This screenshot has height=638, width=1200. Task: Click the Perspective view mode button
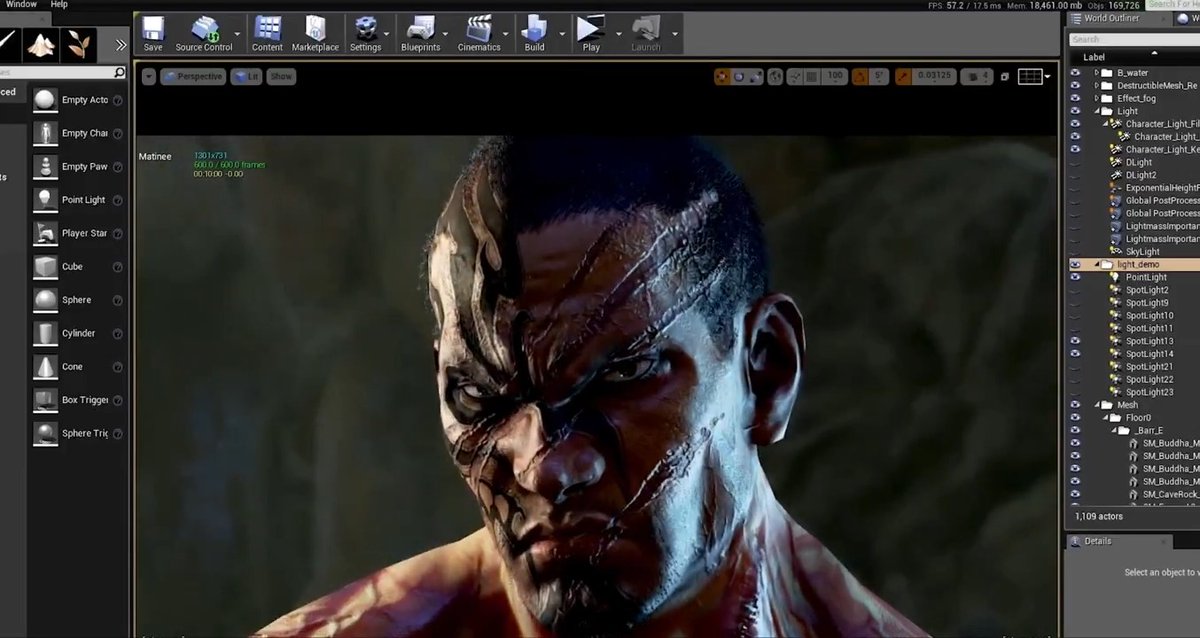193,76
